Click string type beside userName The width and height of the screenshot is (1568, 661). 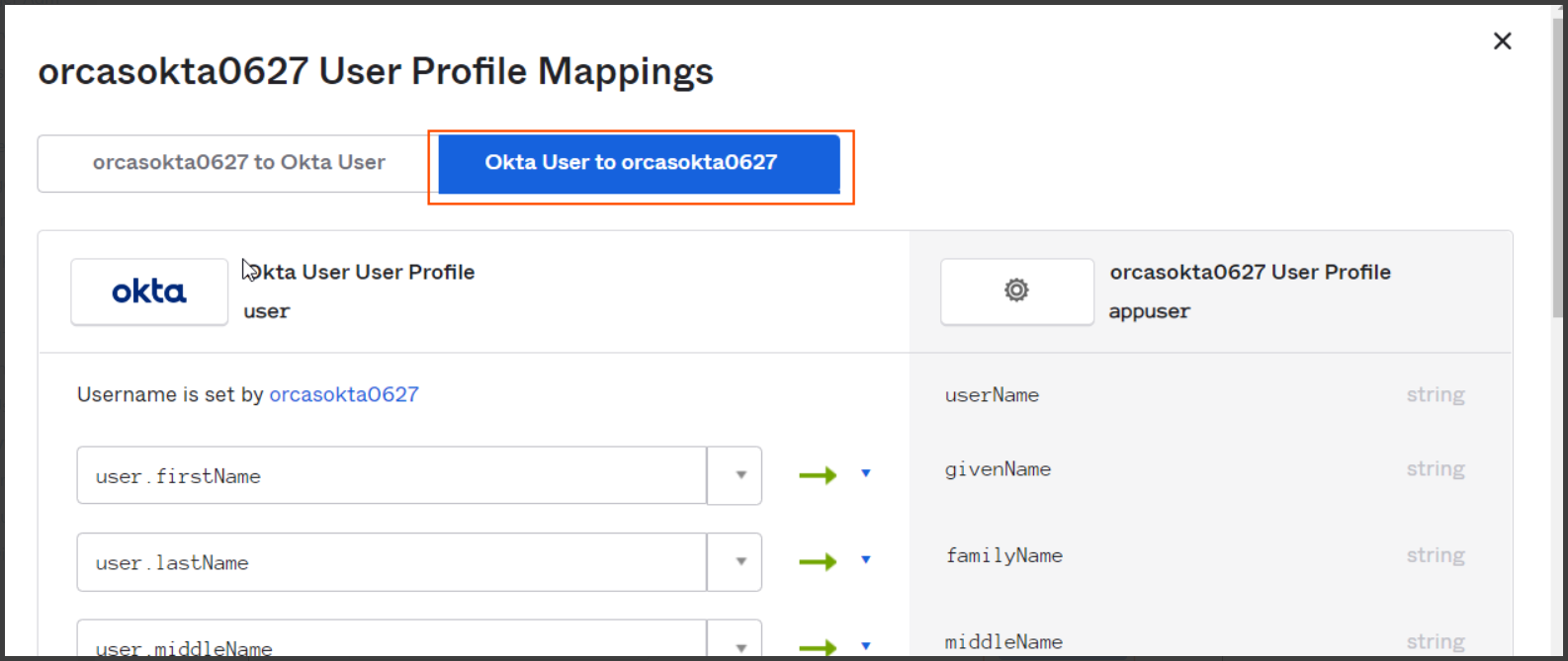[x=1436, y=395]
